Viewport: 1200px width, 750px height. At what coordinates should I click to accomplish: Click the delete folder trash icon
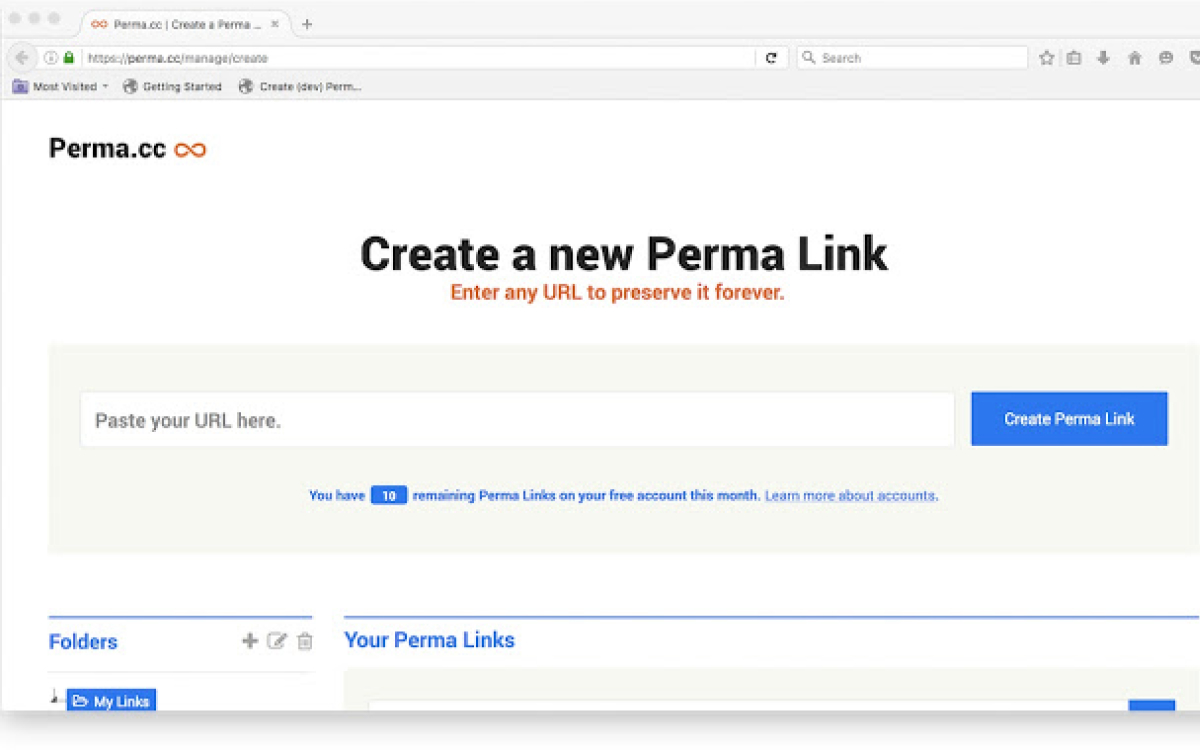click(x=305, y=641)
